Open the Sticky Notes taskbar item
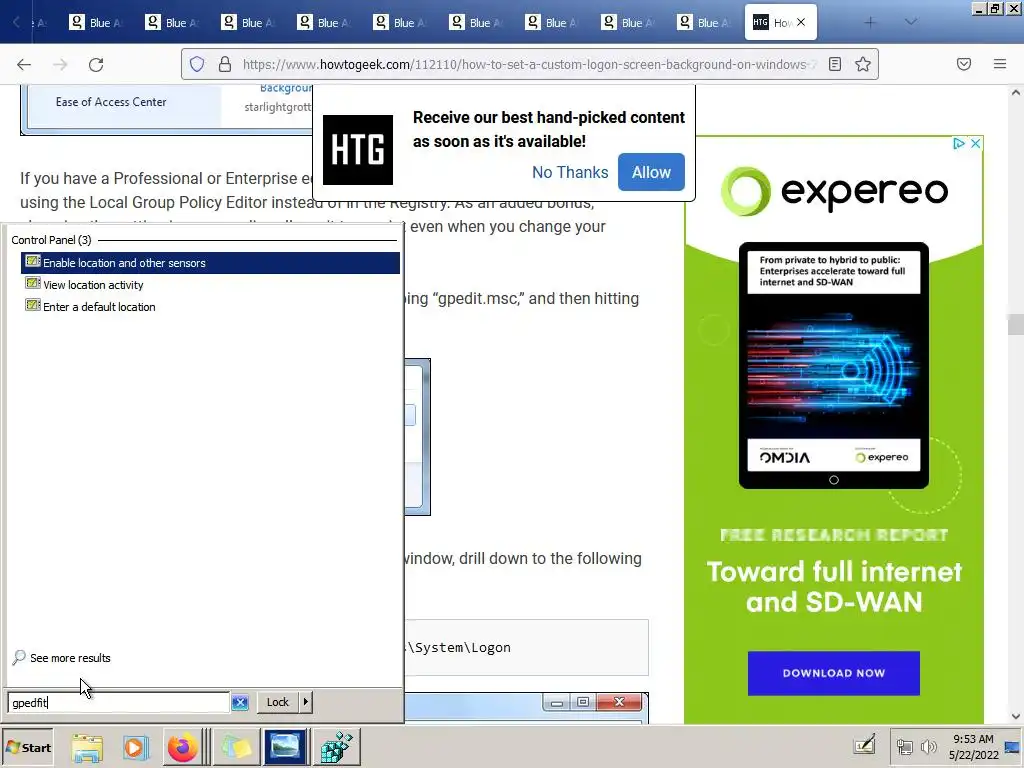The image size is (1024, 768). tap(236, 748)
